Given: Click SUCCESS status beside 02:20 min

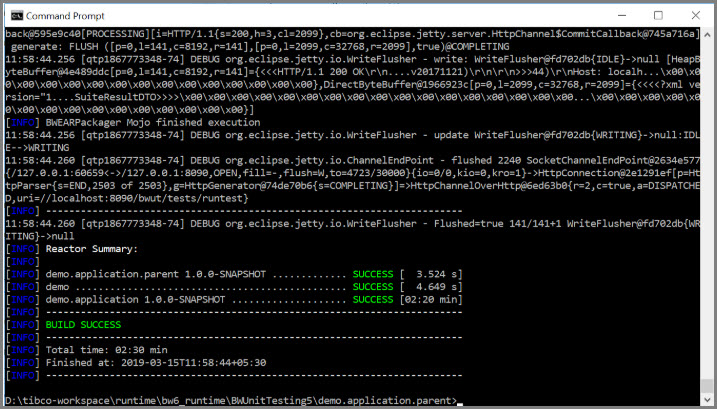Looking at the screenshot, I should [x=373, y=300].
